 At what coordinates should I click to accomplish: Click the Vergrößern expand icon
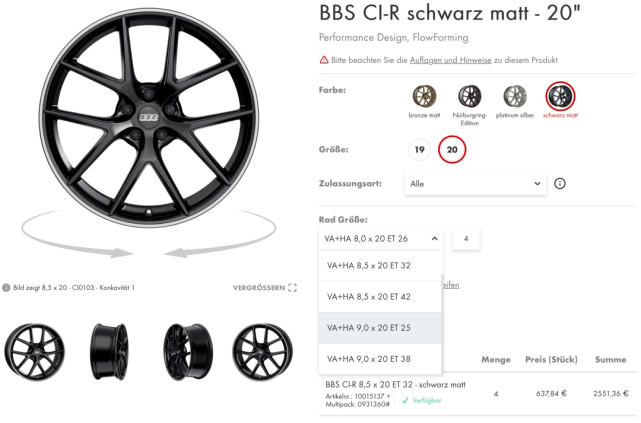(292, 288)
